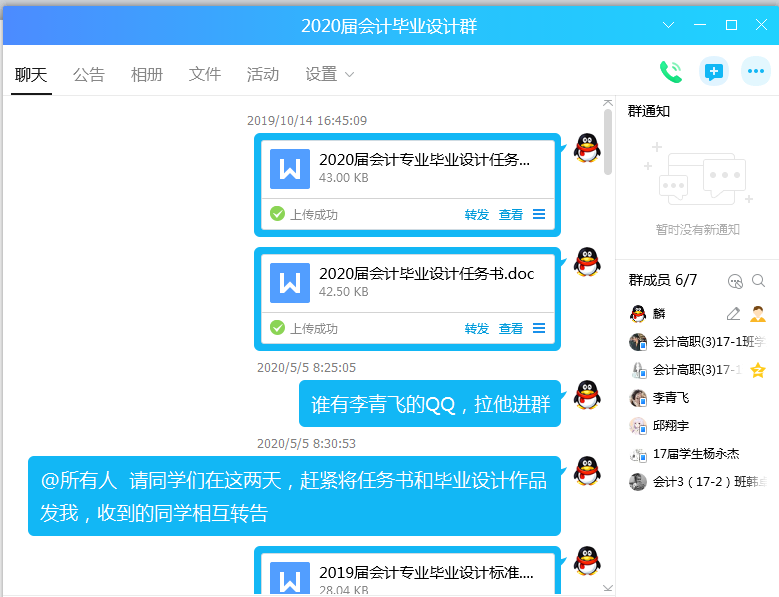This screenshot has width=779, height=597.
Task: Switch to the 公告 tab
Action: (x=89, y=75)
